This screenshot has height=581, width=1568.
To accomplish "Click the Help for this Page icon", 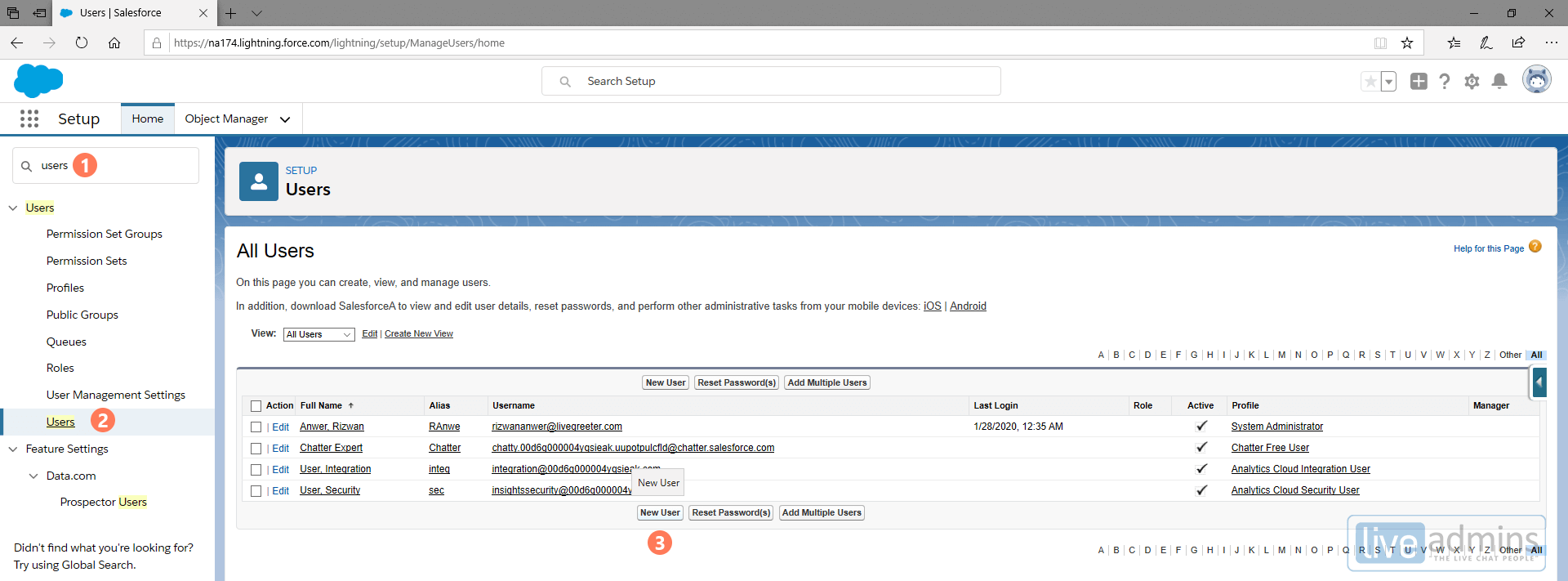I will (x=1535, y=247).
